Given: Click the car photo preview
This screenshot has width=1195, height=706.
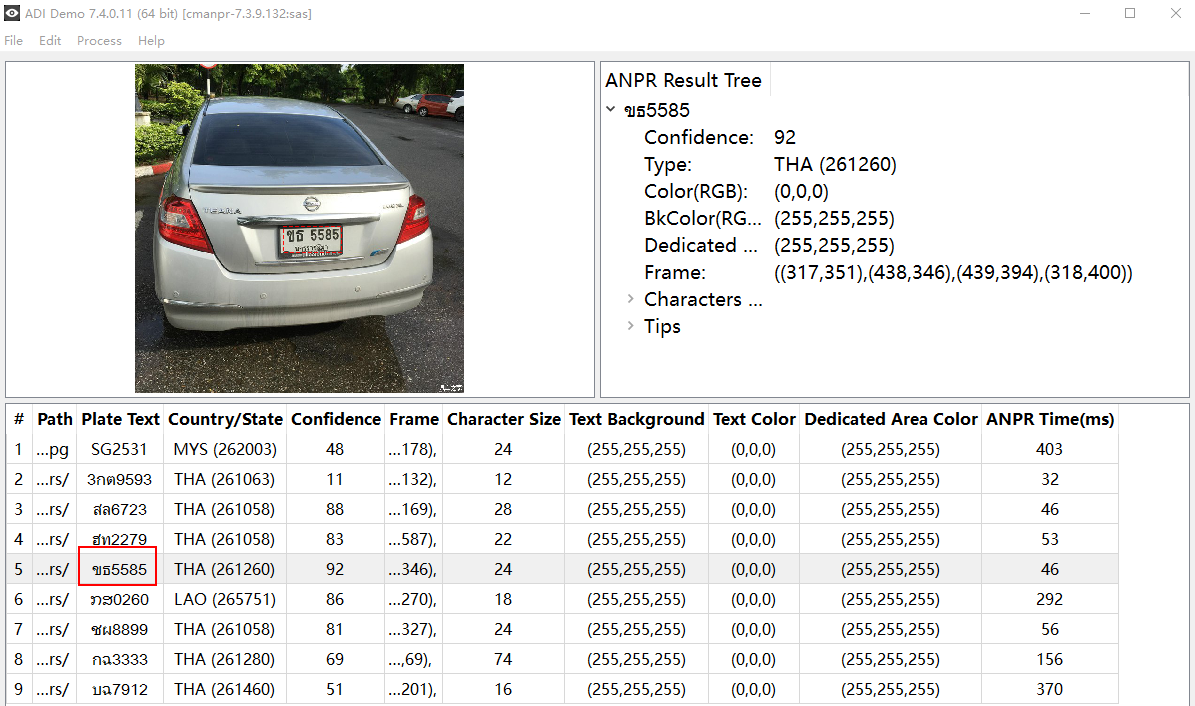Looking at the screenshot, I should [300, 228].
